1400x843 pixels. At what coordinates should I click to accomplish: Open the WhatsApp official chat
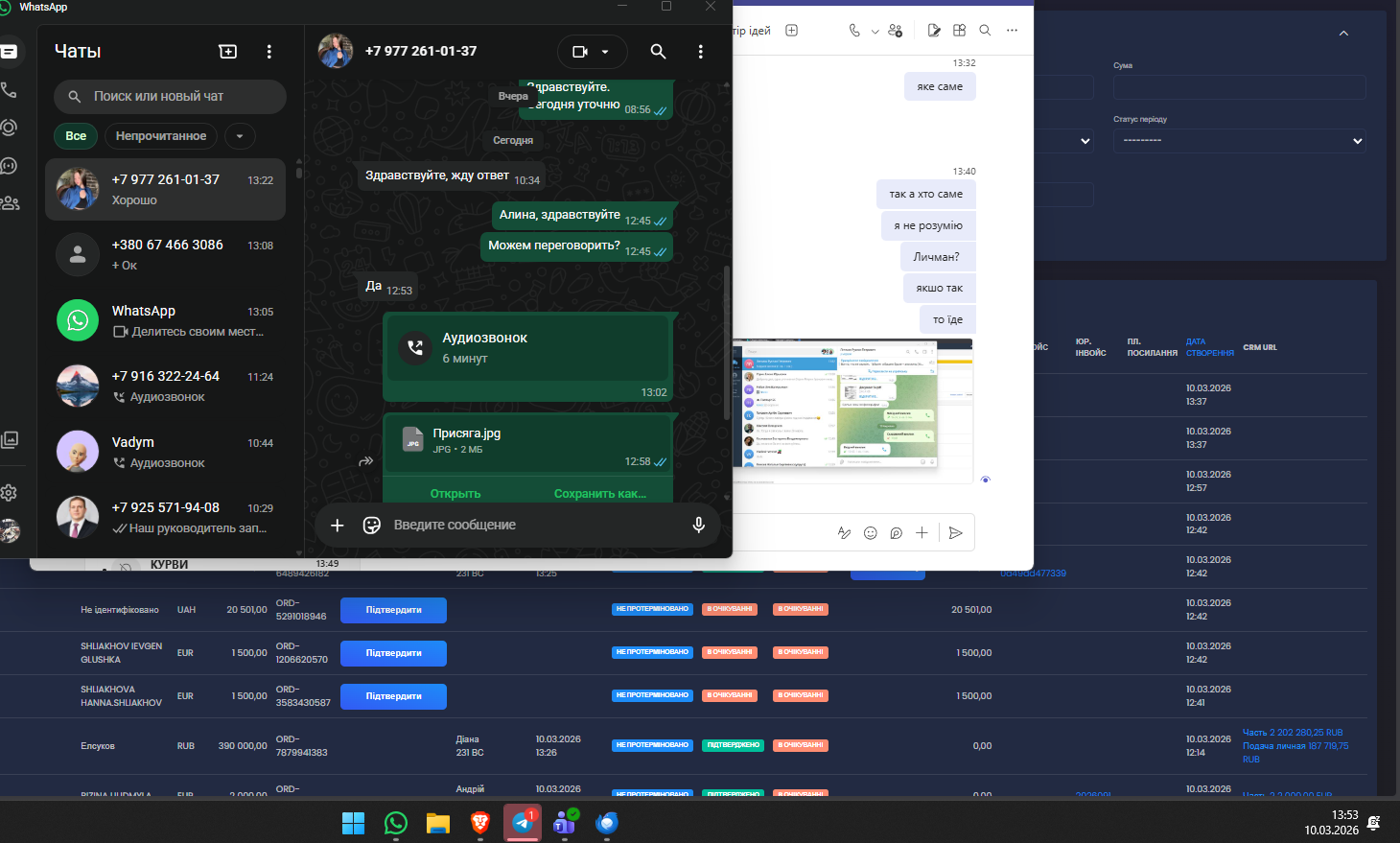coord(165,320)
